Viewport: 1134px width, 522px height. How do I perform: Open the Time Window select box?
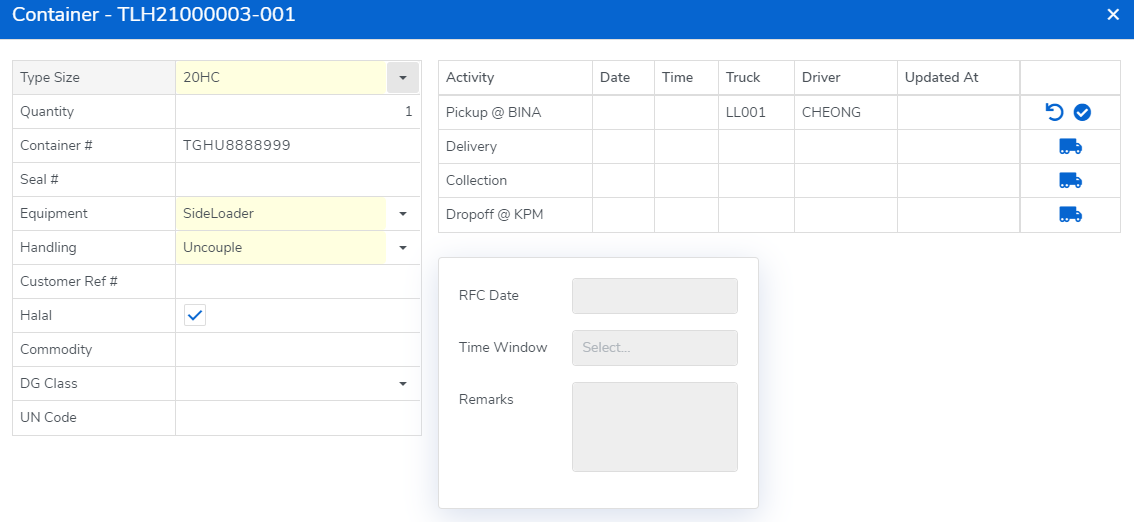click(654, 348)
